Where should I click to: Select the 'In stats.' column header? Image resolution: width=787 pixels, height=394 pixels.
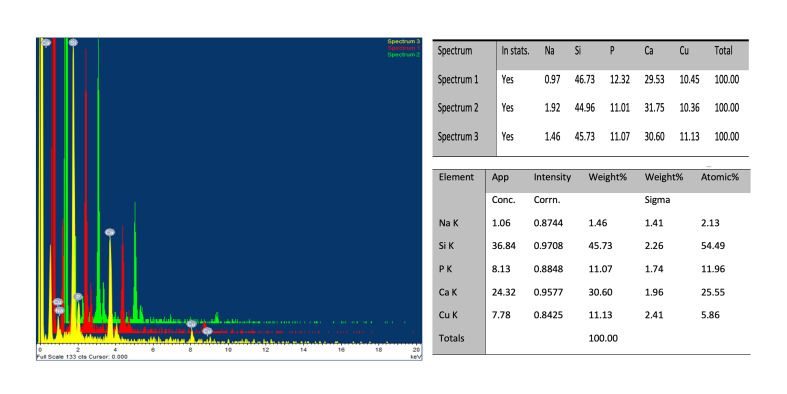pyautogui.click(x=515, y=50)
